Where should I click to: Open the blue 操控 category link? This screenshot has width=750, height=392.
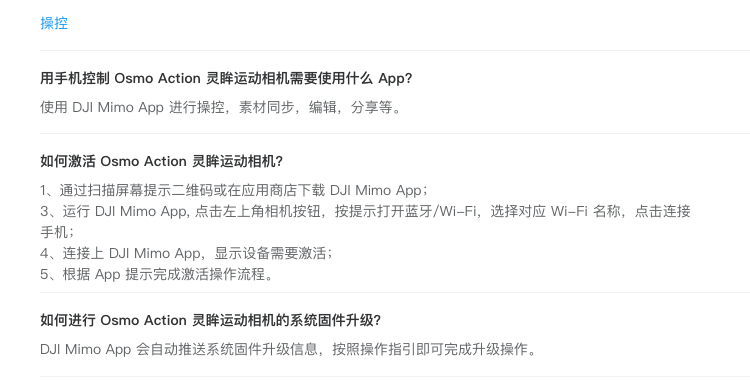pyautogui.click(x=54, y=23)
